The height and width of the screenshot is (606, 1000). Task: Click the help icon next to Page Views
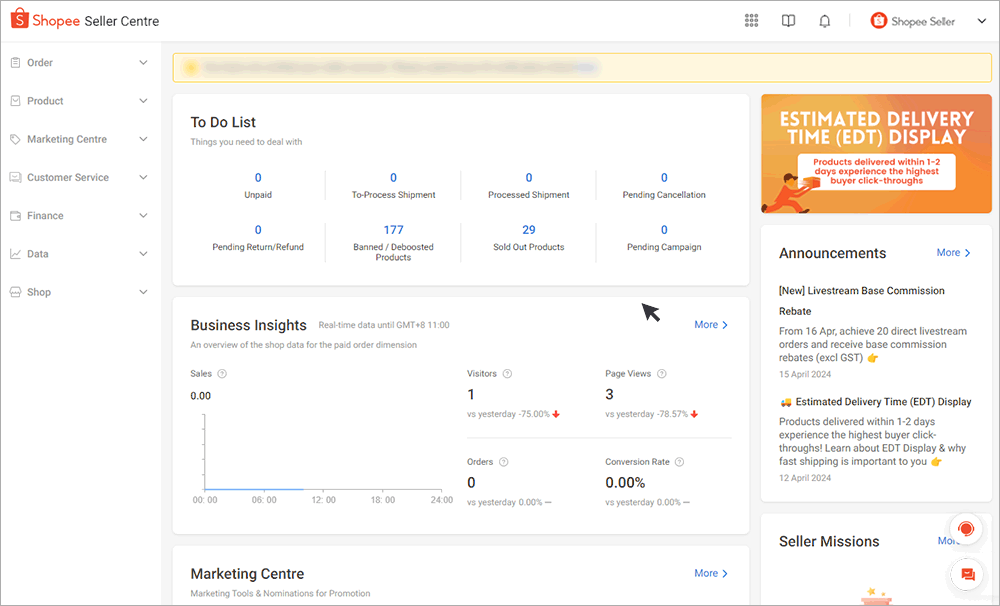[x=662, y=374]
